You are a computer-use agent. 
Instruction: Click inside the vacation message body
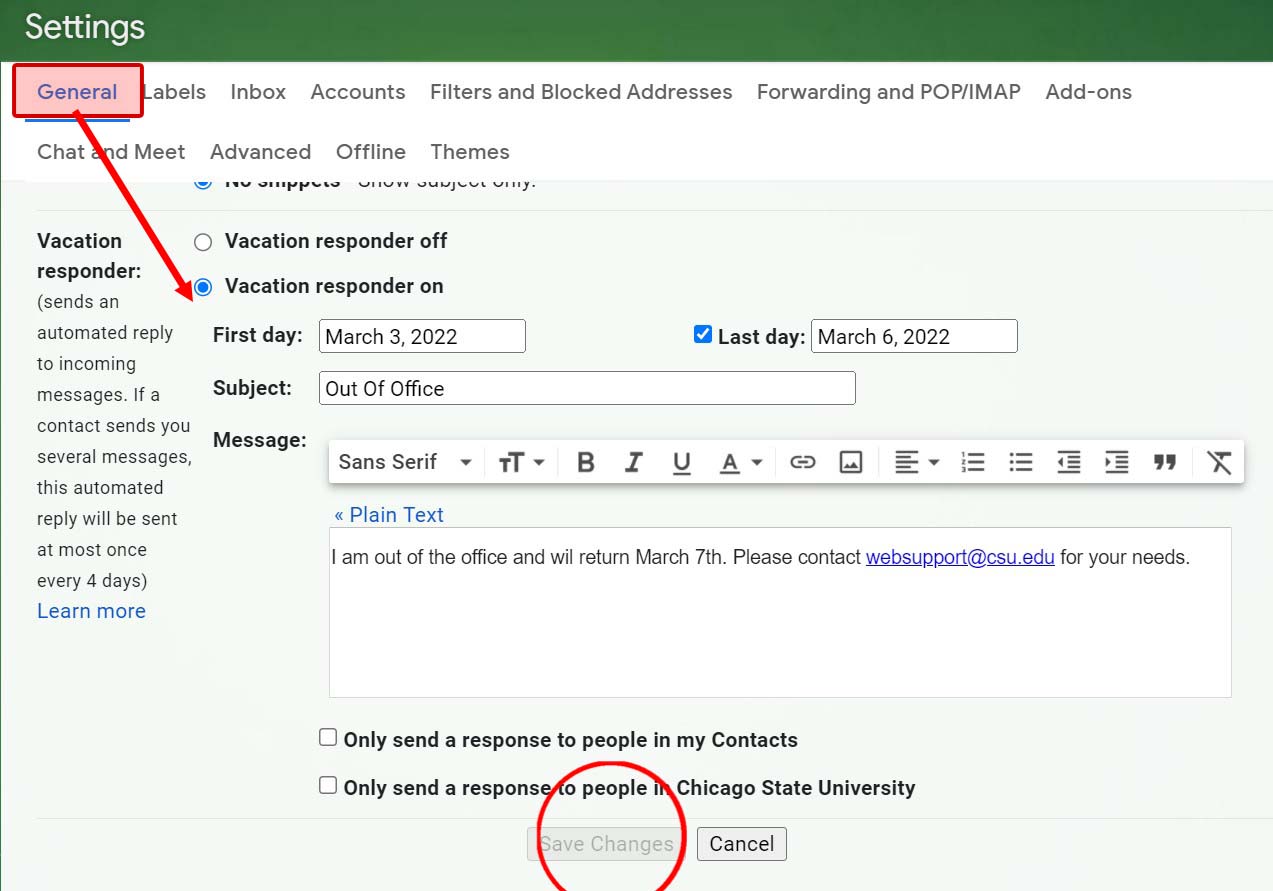coord(780,612)
